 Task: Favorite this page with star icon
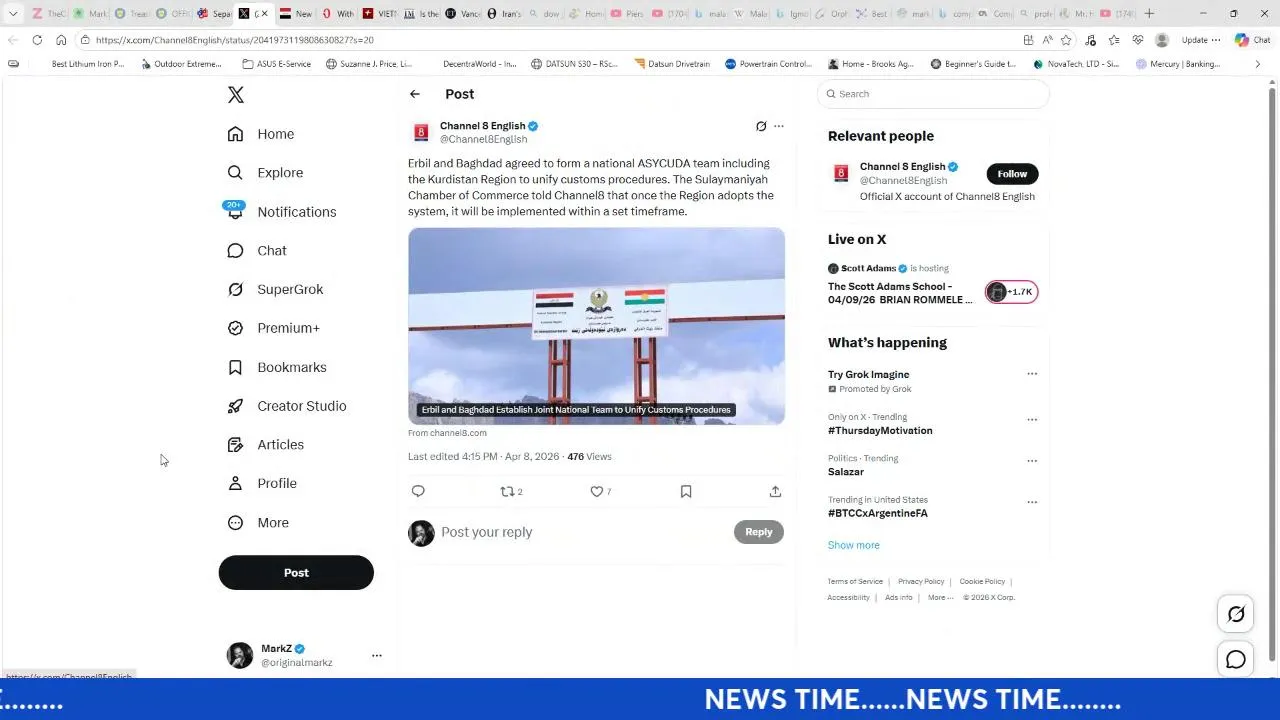point(1066,40)
